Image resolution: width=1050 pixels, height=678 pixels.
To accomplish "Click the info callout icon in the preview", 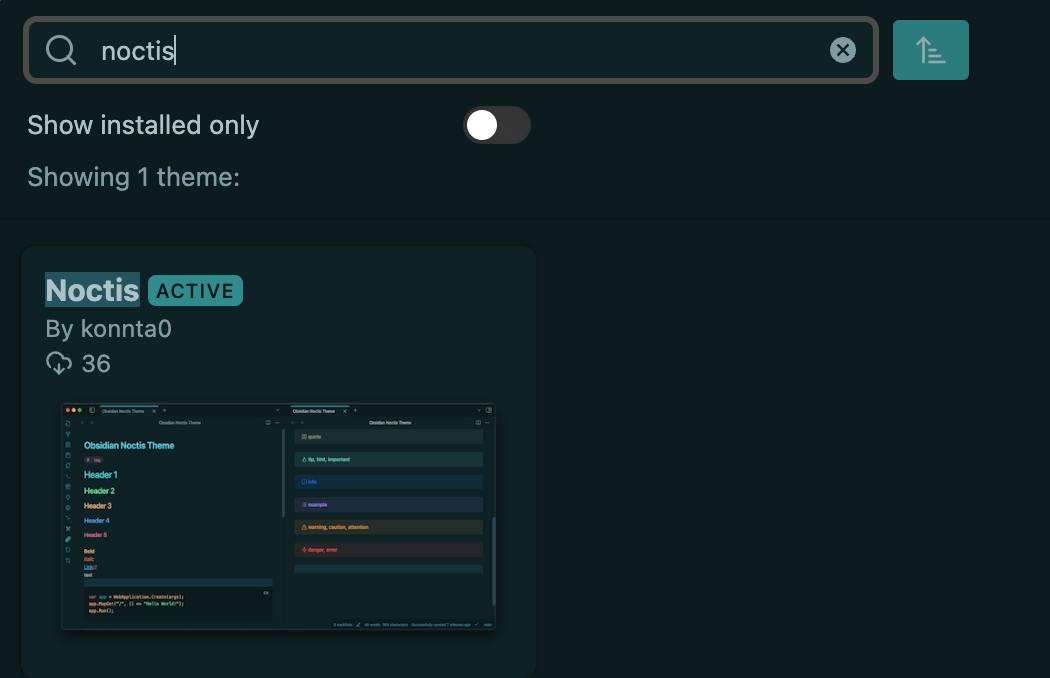I will click(303, 482).
